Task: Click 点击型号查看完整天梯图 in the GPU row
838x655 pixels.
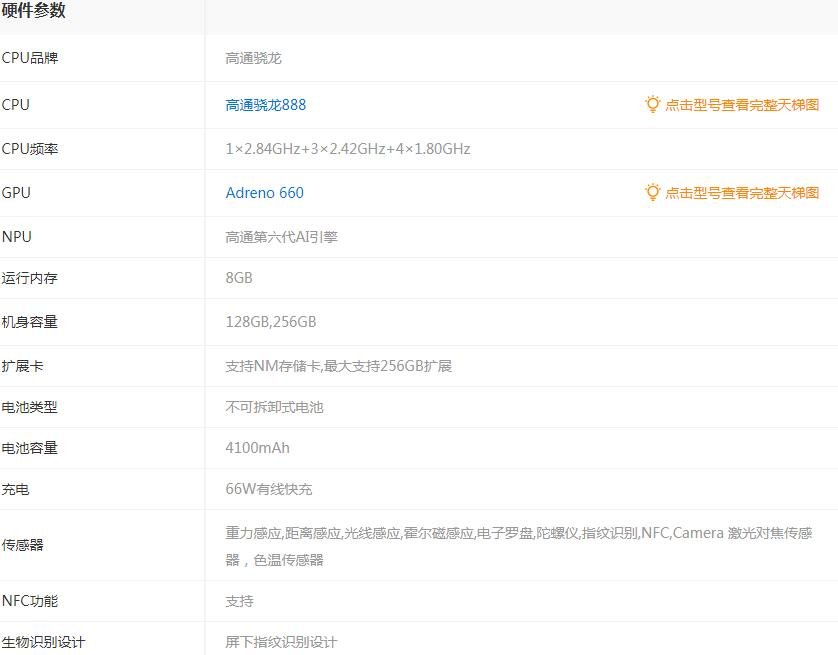Action: (x=742, y=193)
